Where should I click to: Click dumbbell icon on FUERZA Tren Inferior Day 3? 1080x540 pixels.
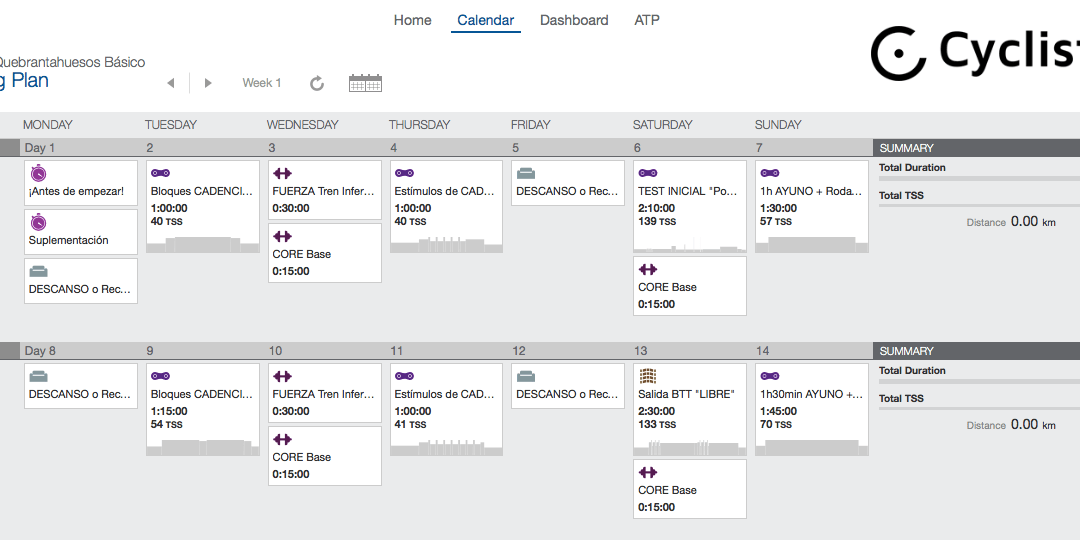(x=282, y=173)
